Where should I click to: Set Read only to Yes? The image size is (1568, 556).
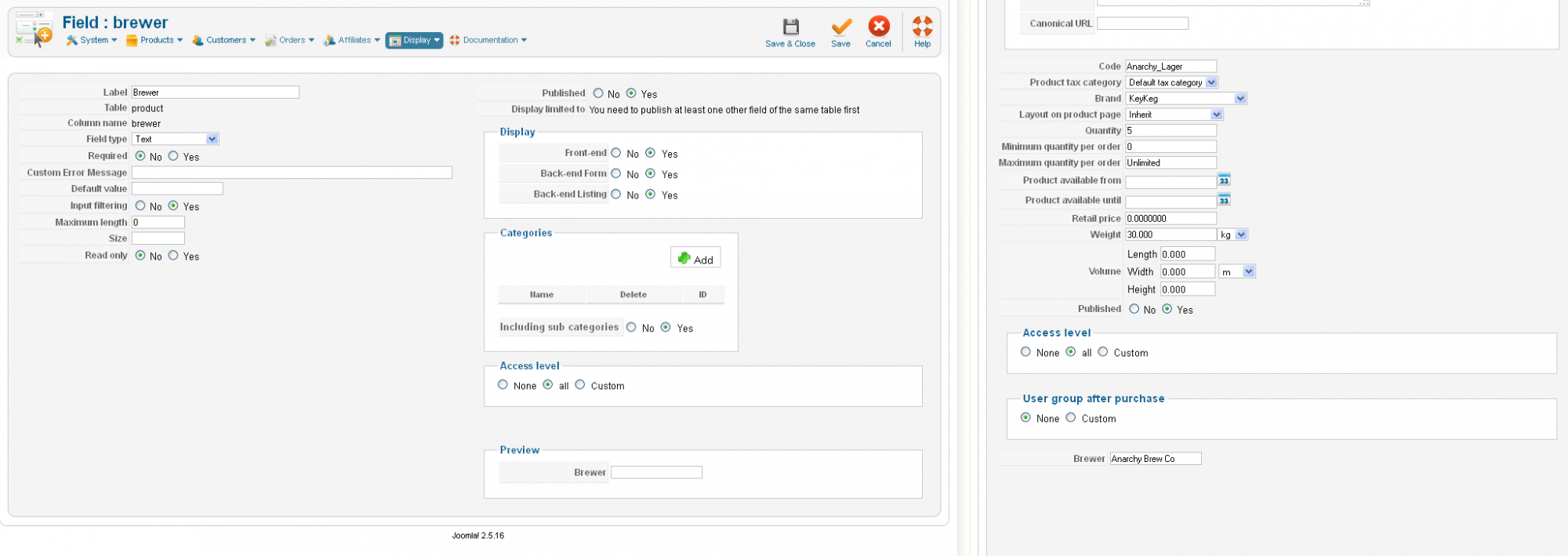click(x=173, y=256)
